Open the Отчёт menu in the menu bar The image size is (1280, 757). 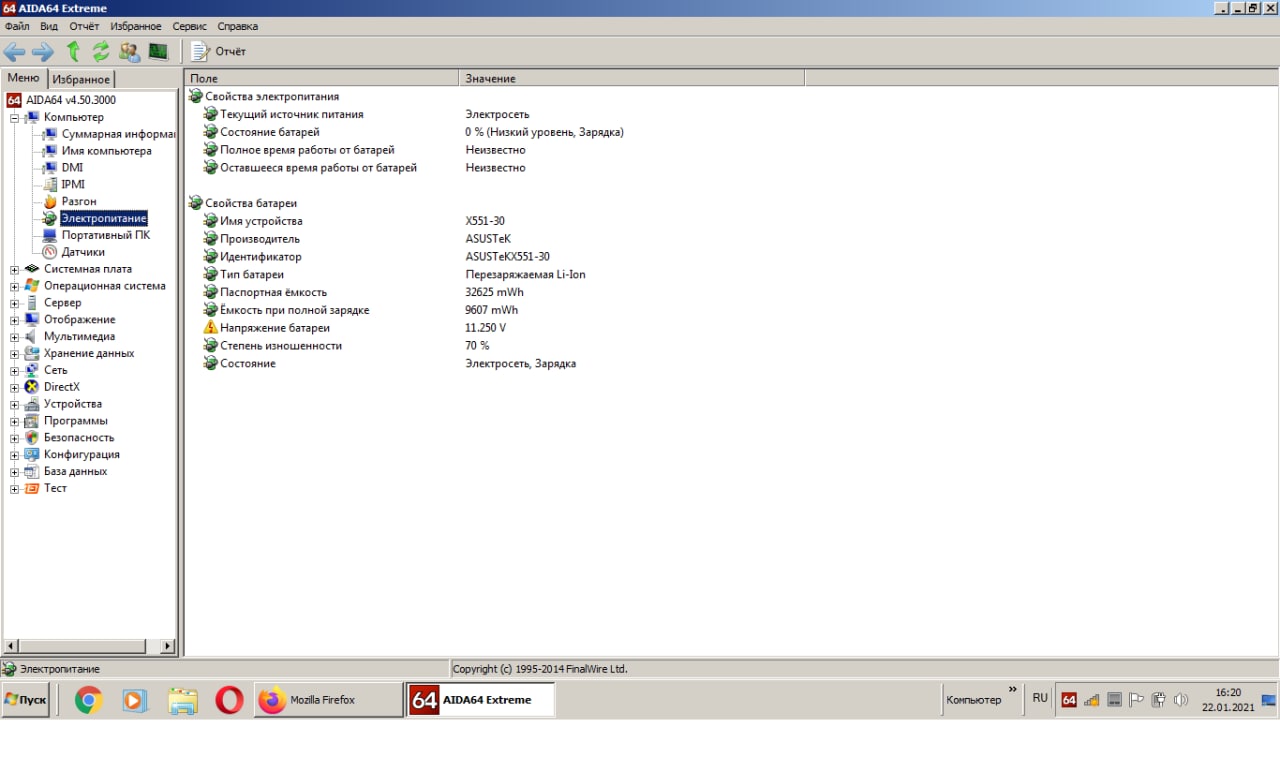coord(84,26)
